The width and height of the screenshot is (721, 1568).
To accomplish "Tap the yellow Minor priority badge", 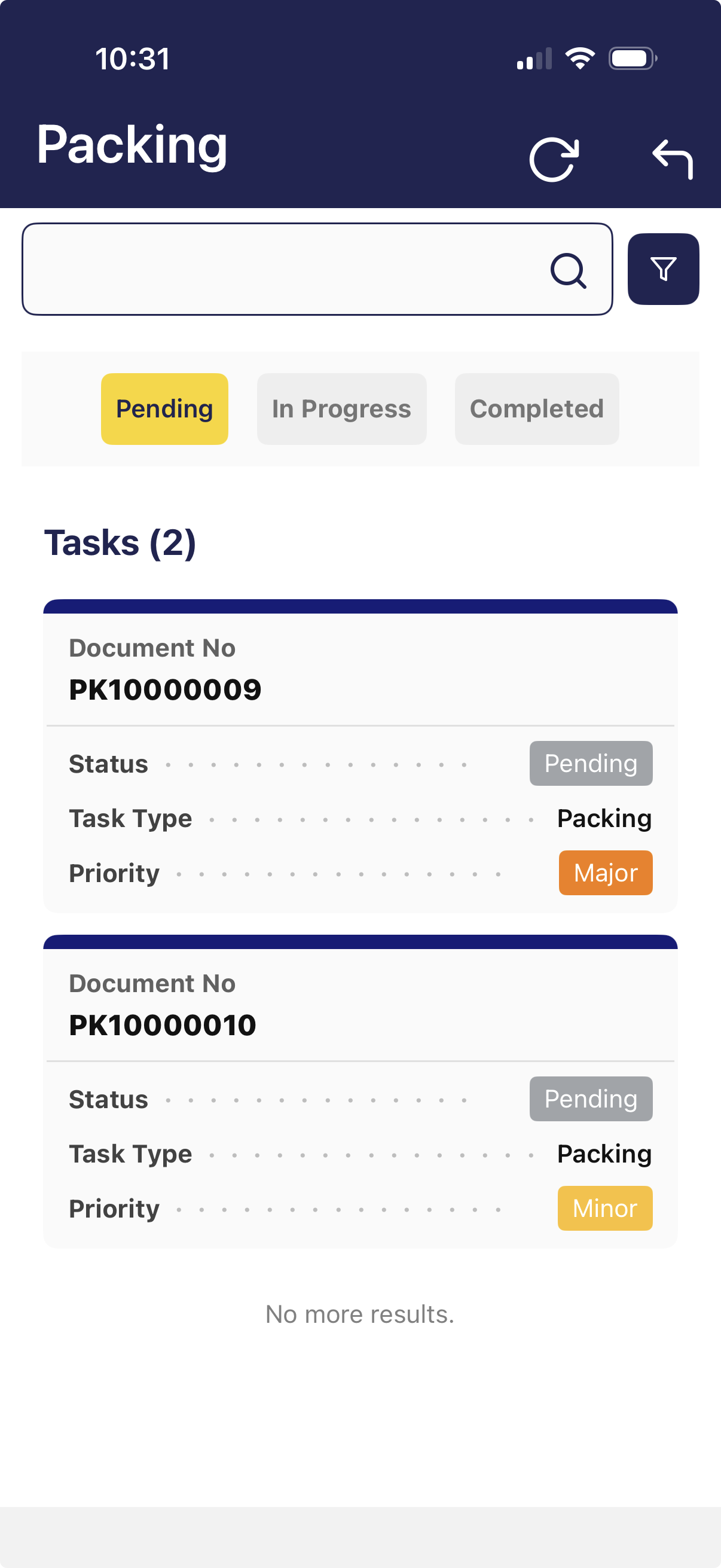I will click(x=605, y=1208).
